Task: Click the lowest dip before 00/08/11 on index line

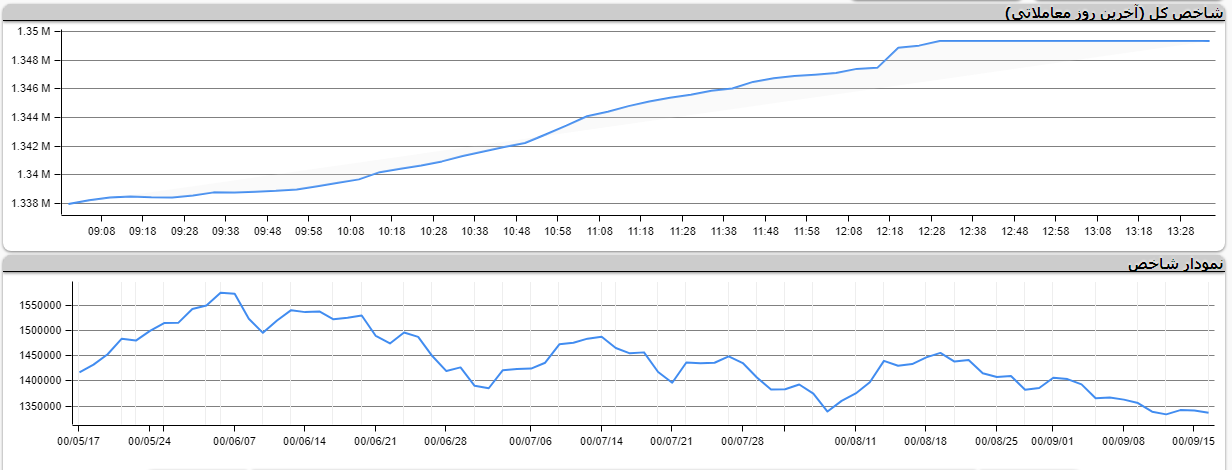Action: [x=827, y=411]
